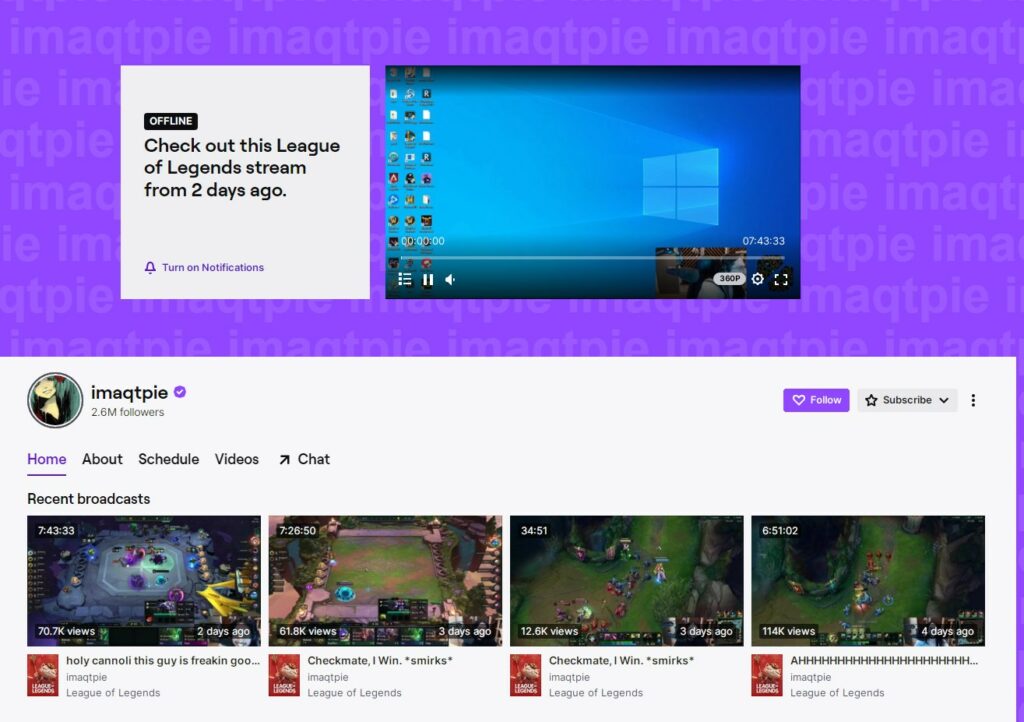Click the notification bell icon

click(150, 268)
